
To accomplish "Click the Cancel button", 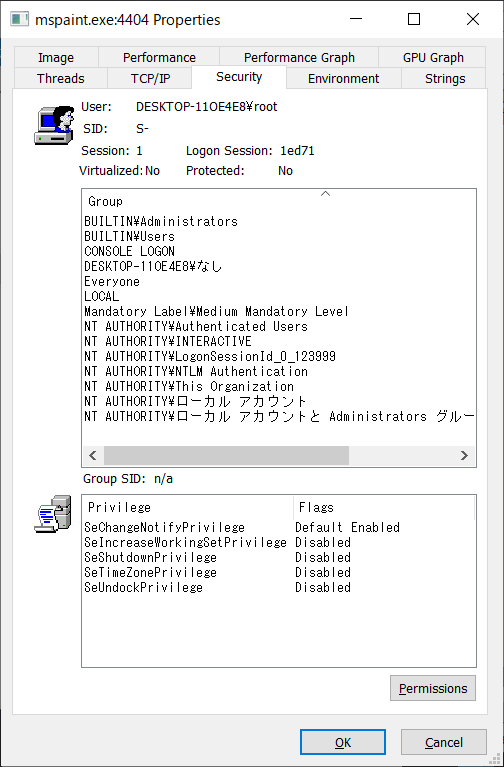I will click(x=444, y=743).
